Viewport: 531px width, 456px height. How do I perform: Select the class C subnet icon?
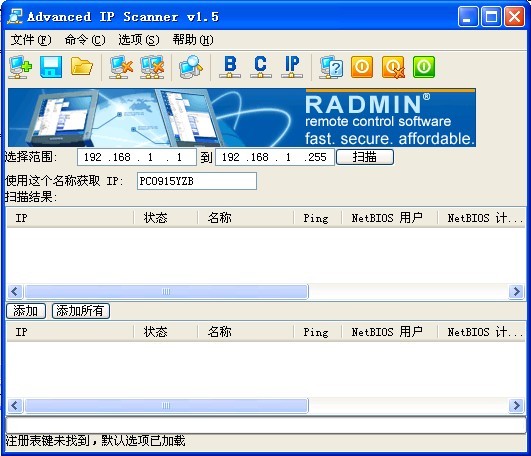coord(260,67)
